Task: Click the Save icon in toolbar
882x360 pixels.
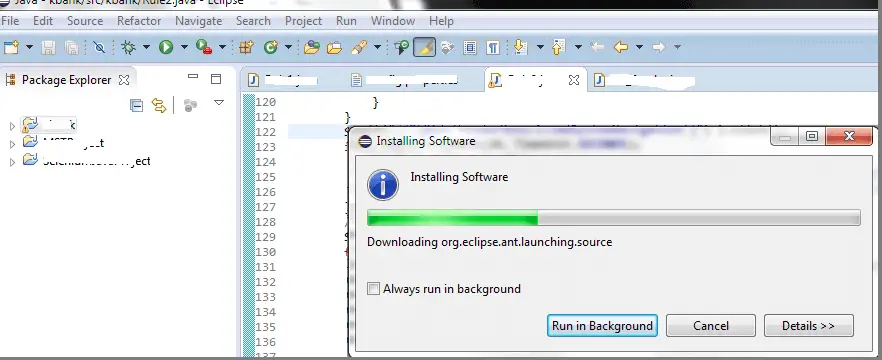Action: tap(48, 47)
